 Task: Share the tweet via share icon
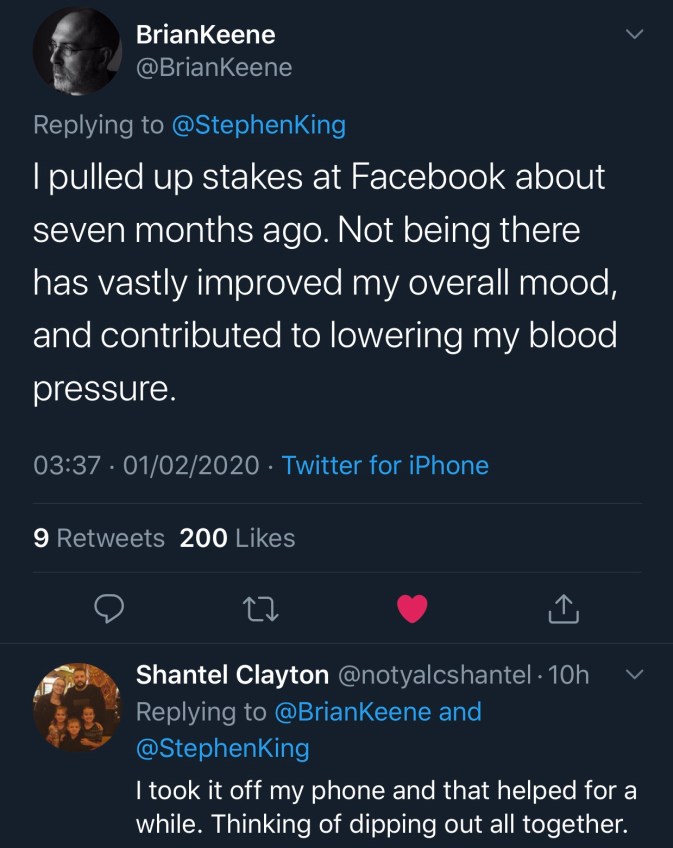coord(564,607)
